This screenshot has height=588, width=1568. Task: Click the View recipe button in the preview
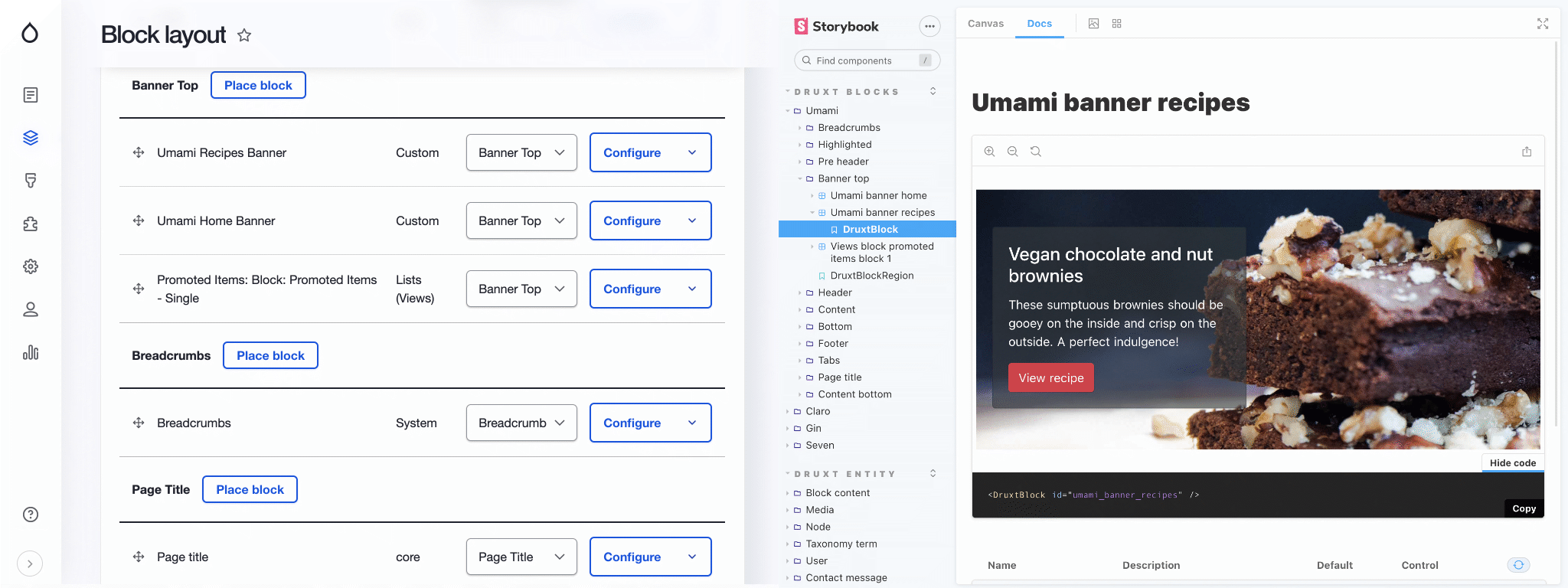coord(1050,377)
